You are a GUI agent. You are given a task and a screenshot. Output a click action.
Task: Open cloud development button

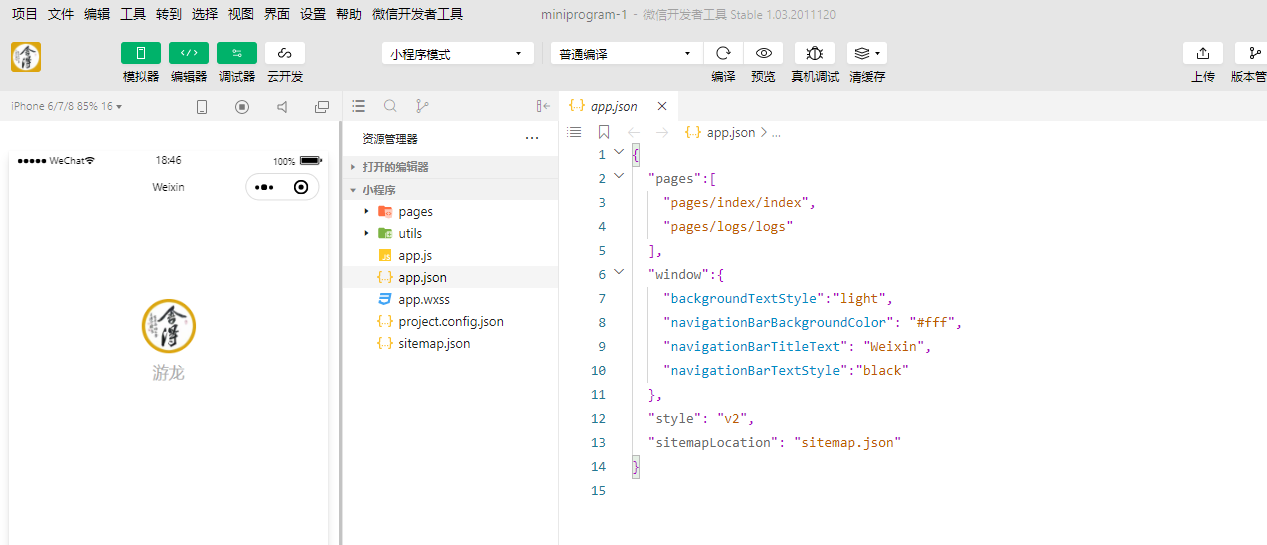(285, 53)
